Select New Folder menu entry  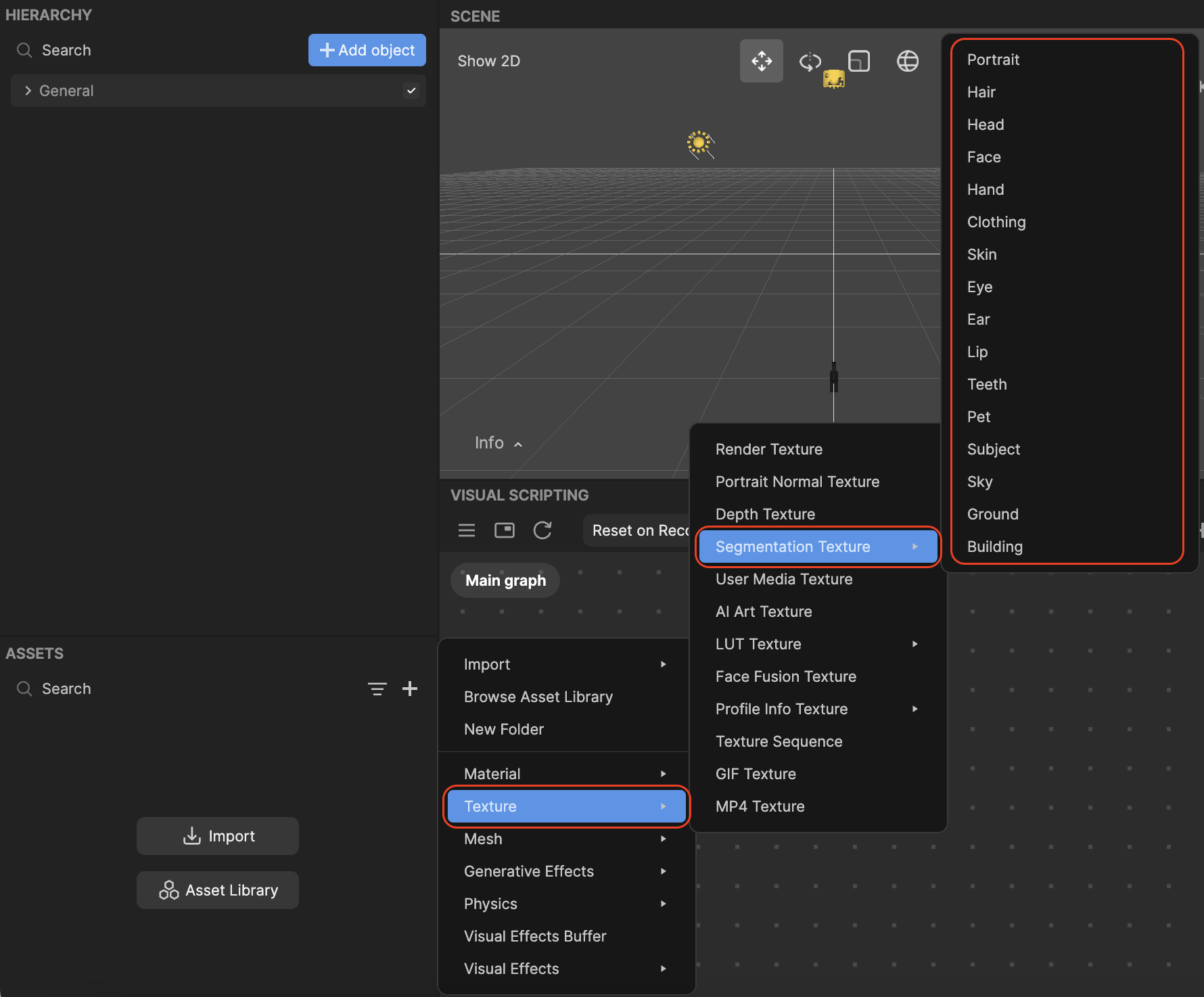(x=565, y=729)
